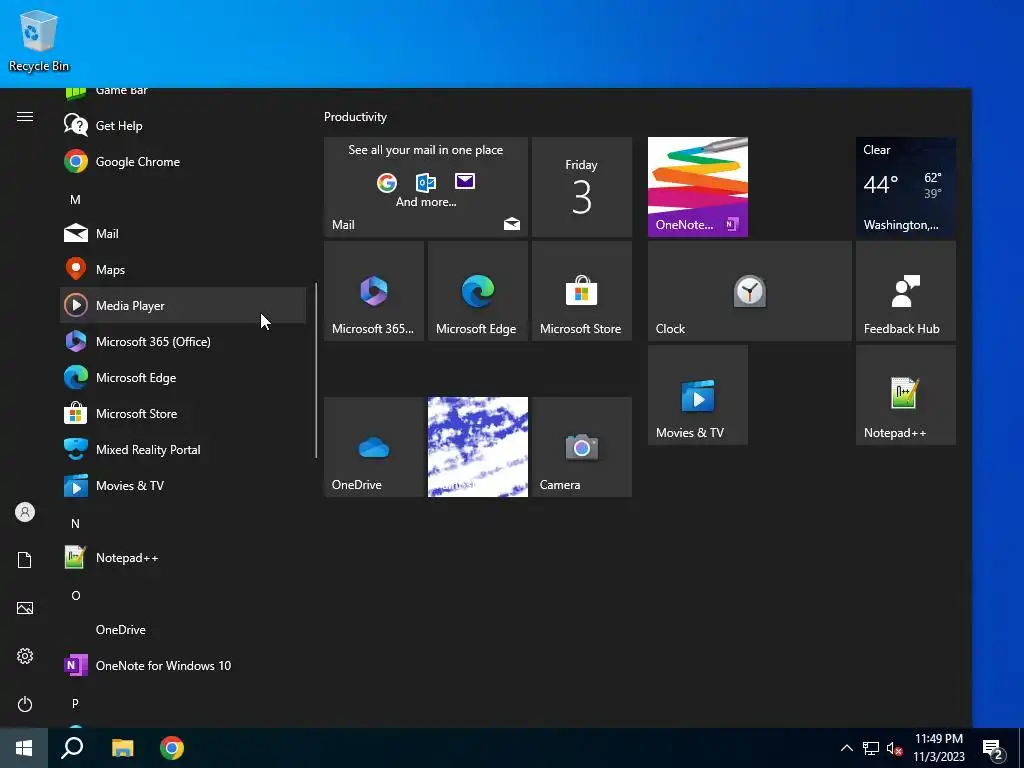Launch Media Player from the app list
This screenshot has height=768, width=1024.
pos(183,305)
